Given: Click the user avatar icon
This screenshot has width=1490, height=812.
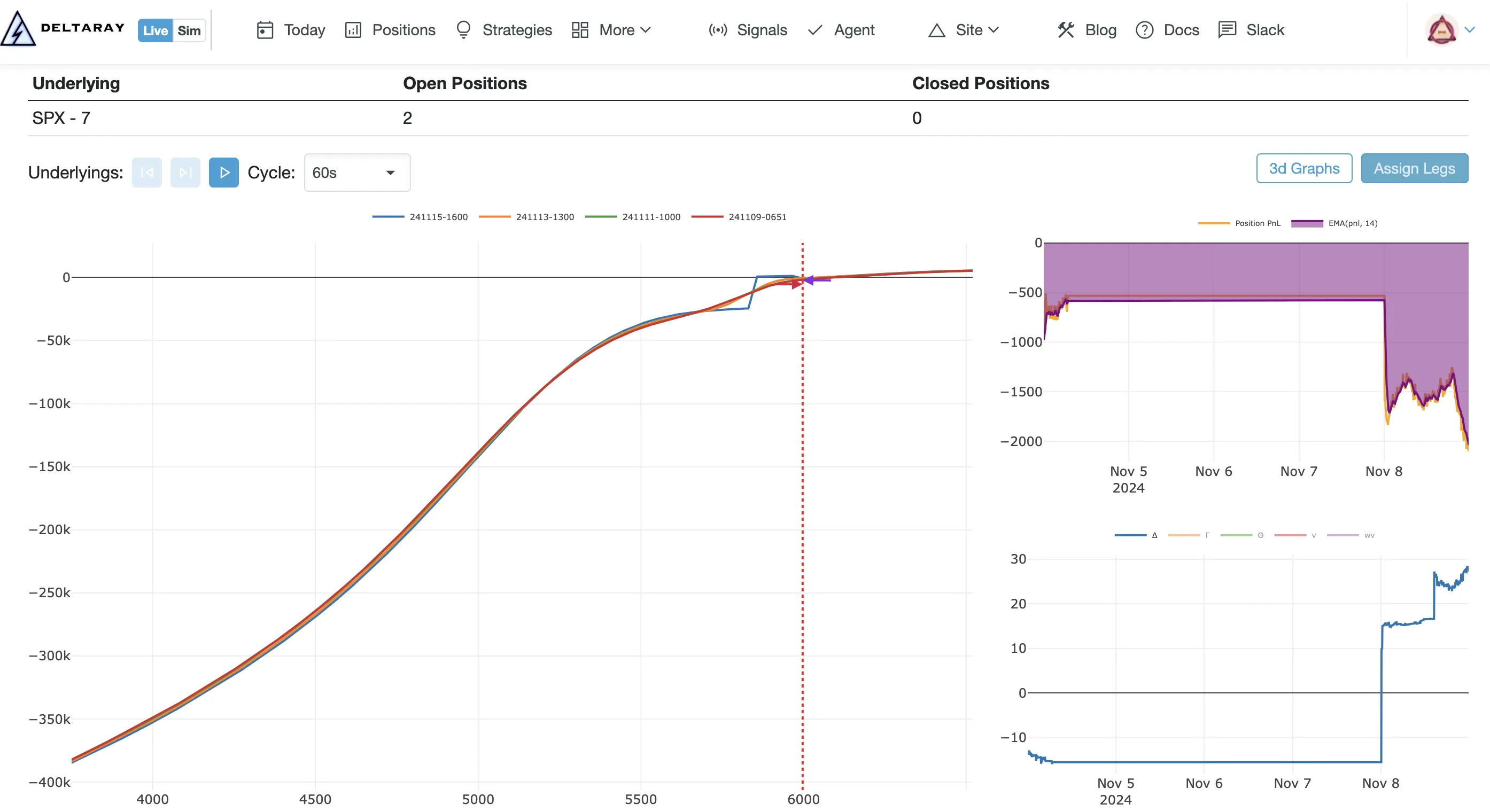Looking at the screenshot, I should (x=1441, y=30).
